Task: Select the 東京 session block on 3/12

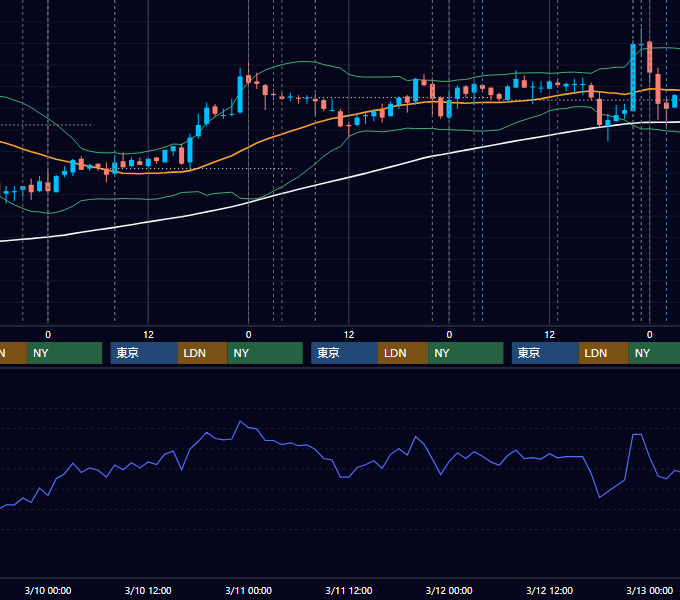Action: coord(545,353)
